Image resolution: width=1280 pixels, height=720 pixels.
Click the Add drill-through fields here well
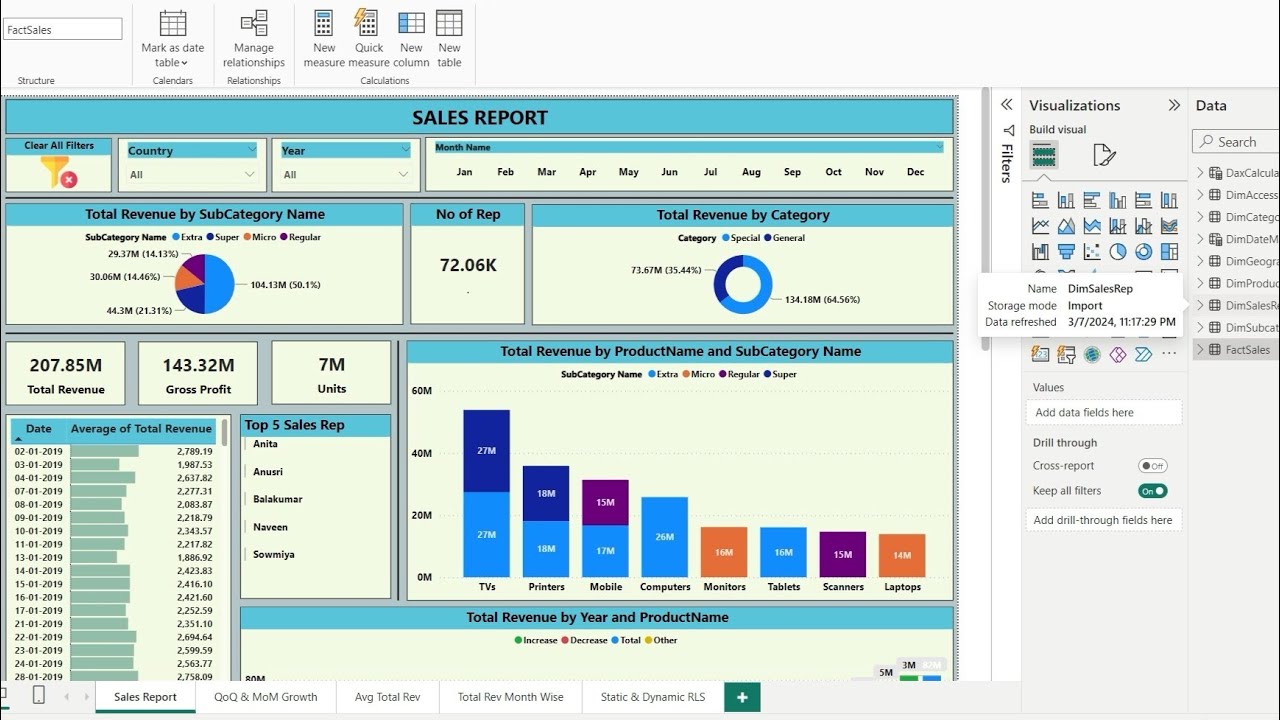1104,520
